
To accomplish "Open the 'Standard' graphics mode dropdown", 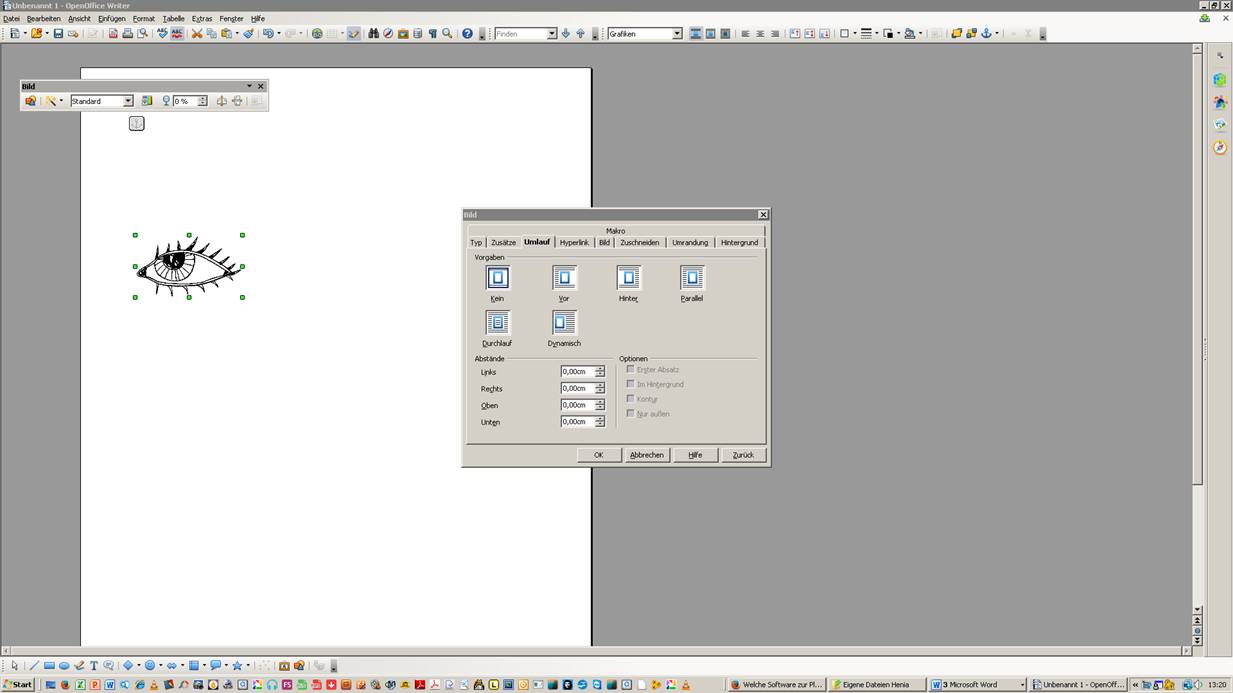I will point(128,101).
